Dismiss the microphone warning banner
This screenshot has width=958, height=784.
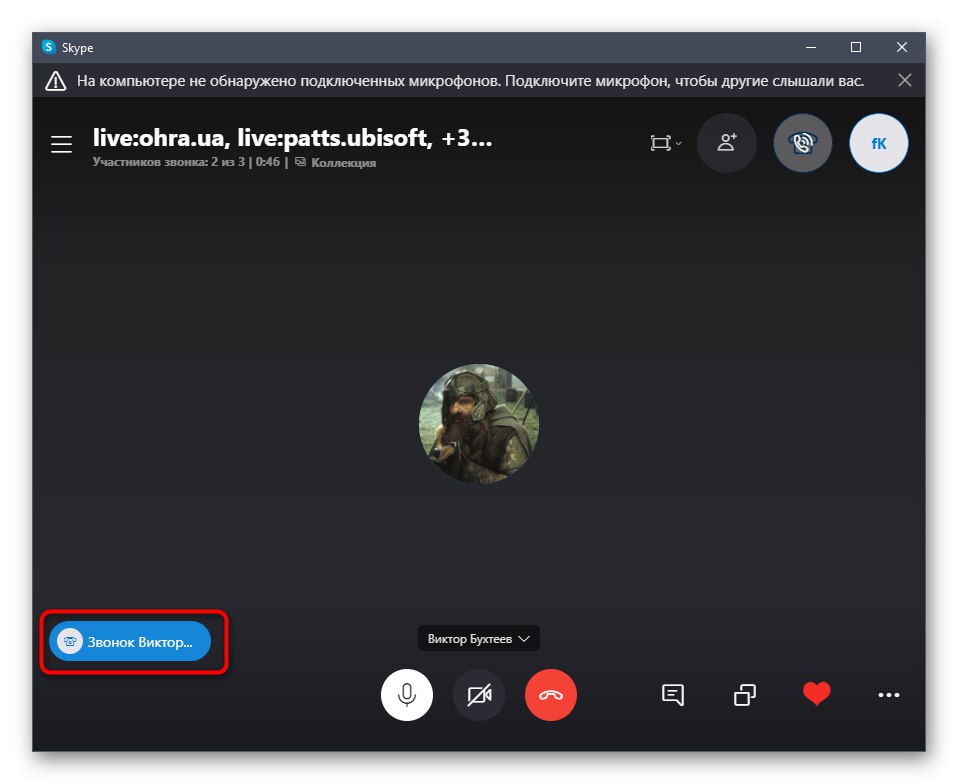tap(905, 80)
